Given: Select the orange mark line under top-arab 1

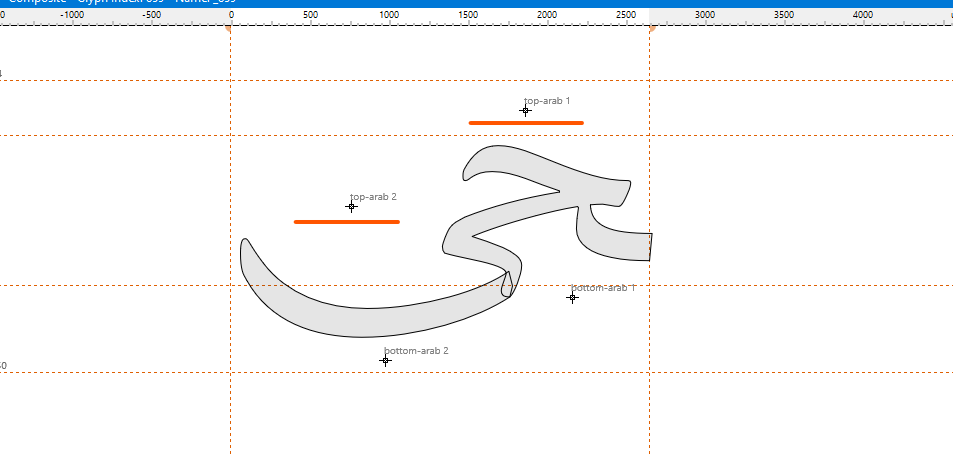Looking at the screenshot, I should pyautogui.click(x=526, y=123).
